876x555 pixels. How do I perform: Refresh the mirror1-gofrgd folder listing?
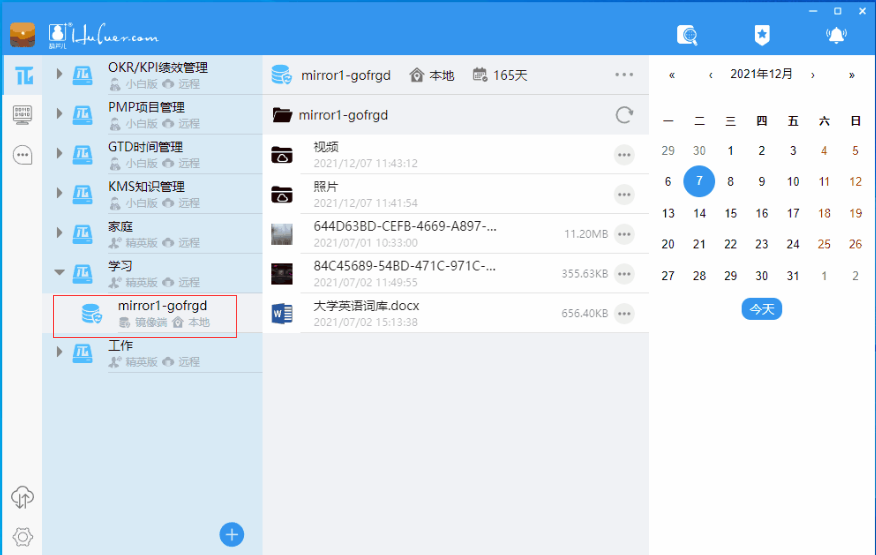(x=624, y=115)
